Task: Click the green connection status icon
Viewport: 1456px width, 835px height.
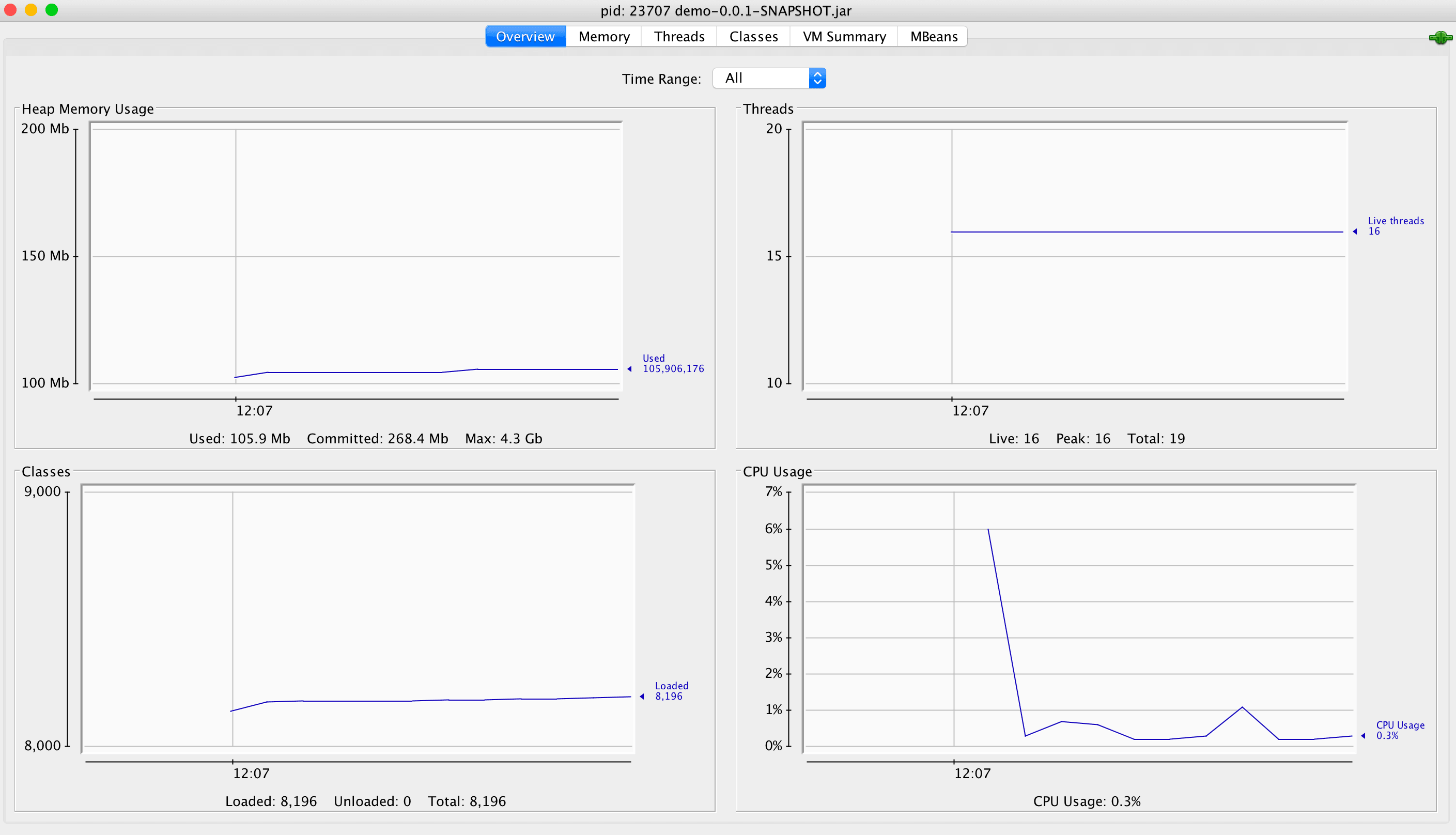Action: click(x=1440, y=38)
